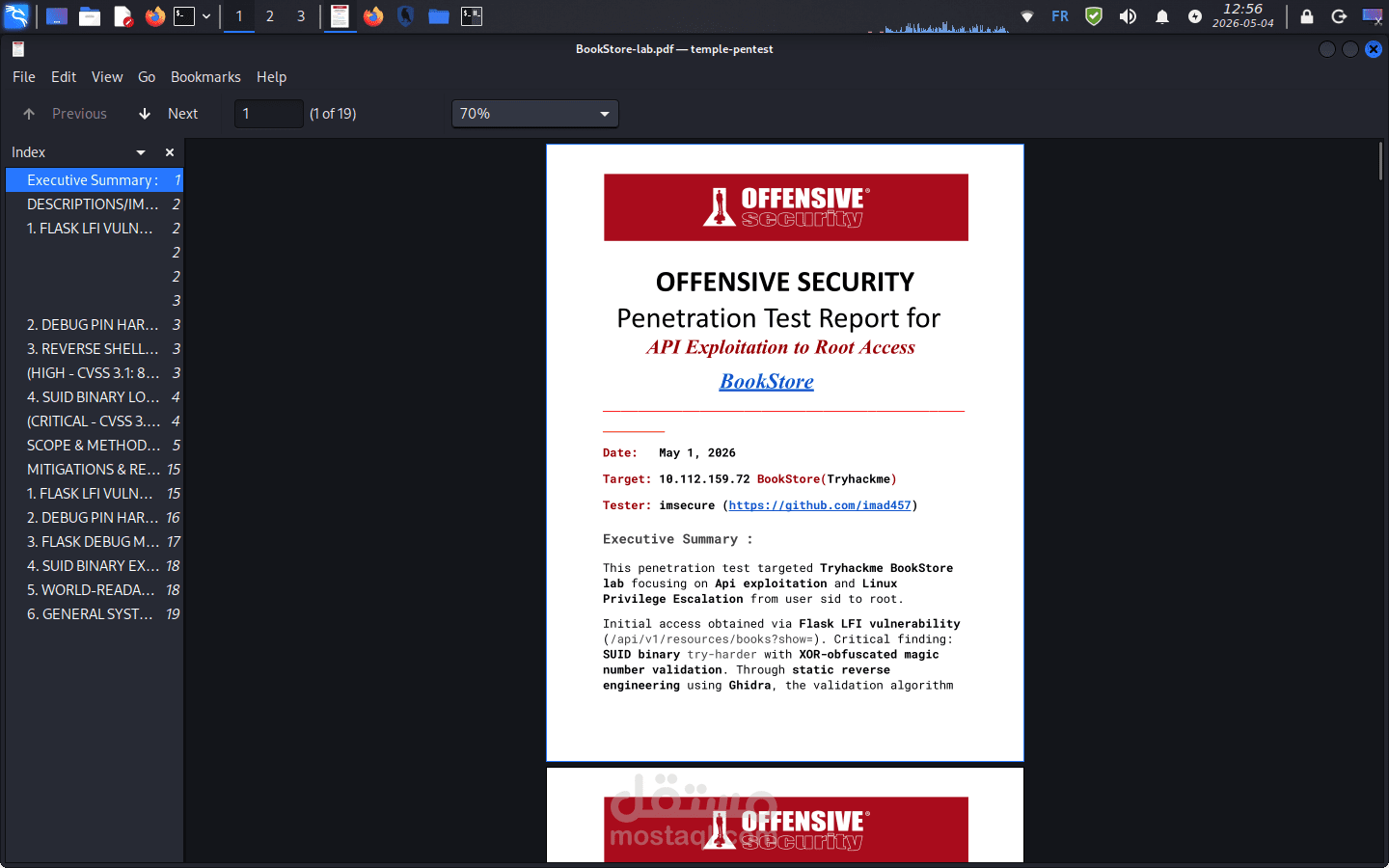This screenshot has height=868, width=1389.
Task: Open the github.com/imad457 link
Action: tap(820, 505)
